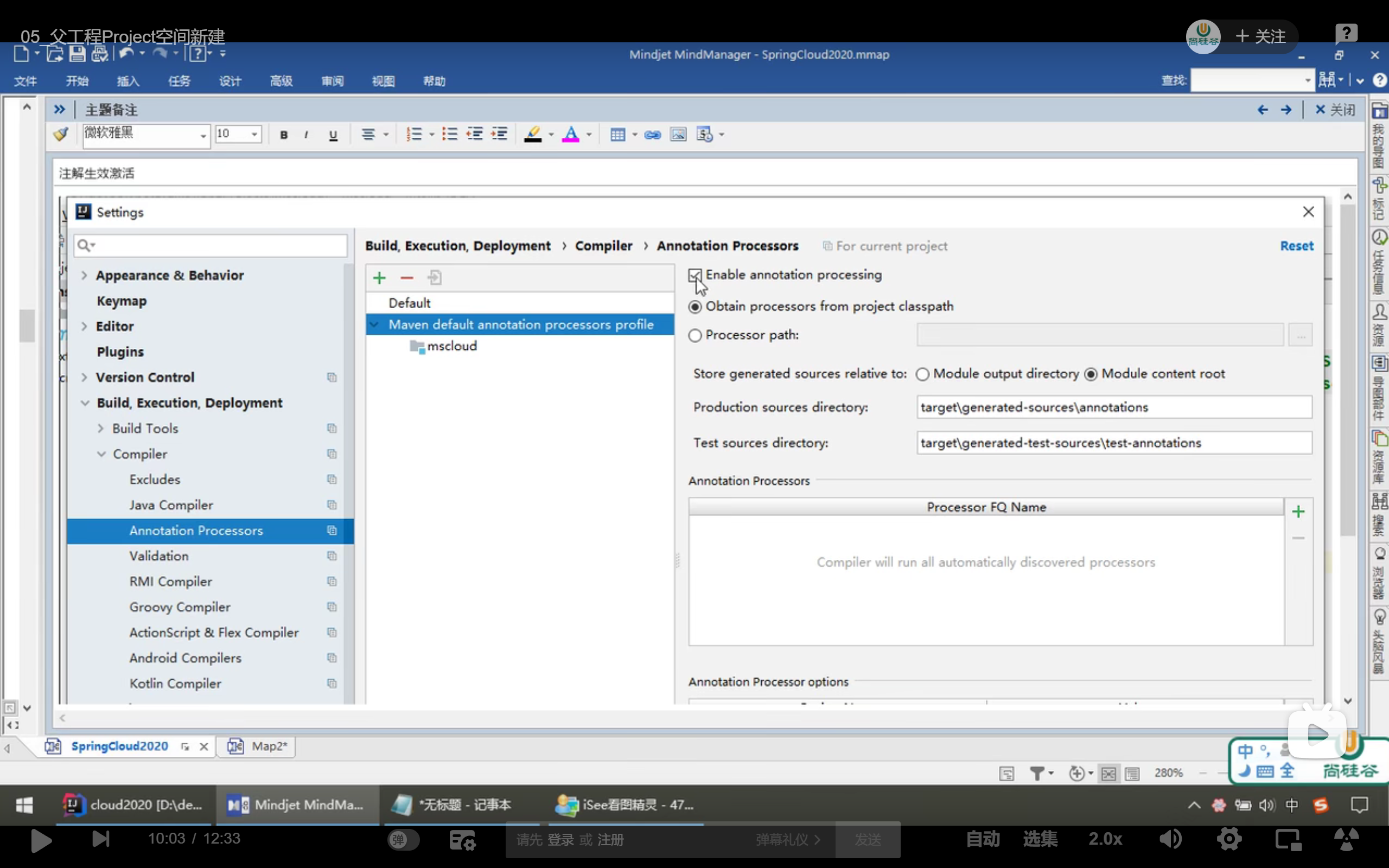This screenshot has height=868, width=1389.
Task: Choose Module output directory option
Action: (922, 374)
